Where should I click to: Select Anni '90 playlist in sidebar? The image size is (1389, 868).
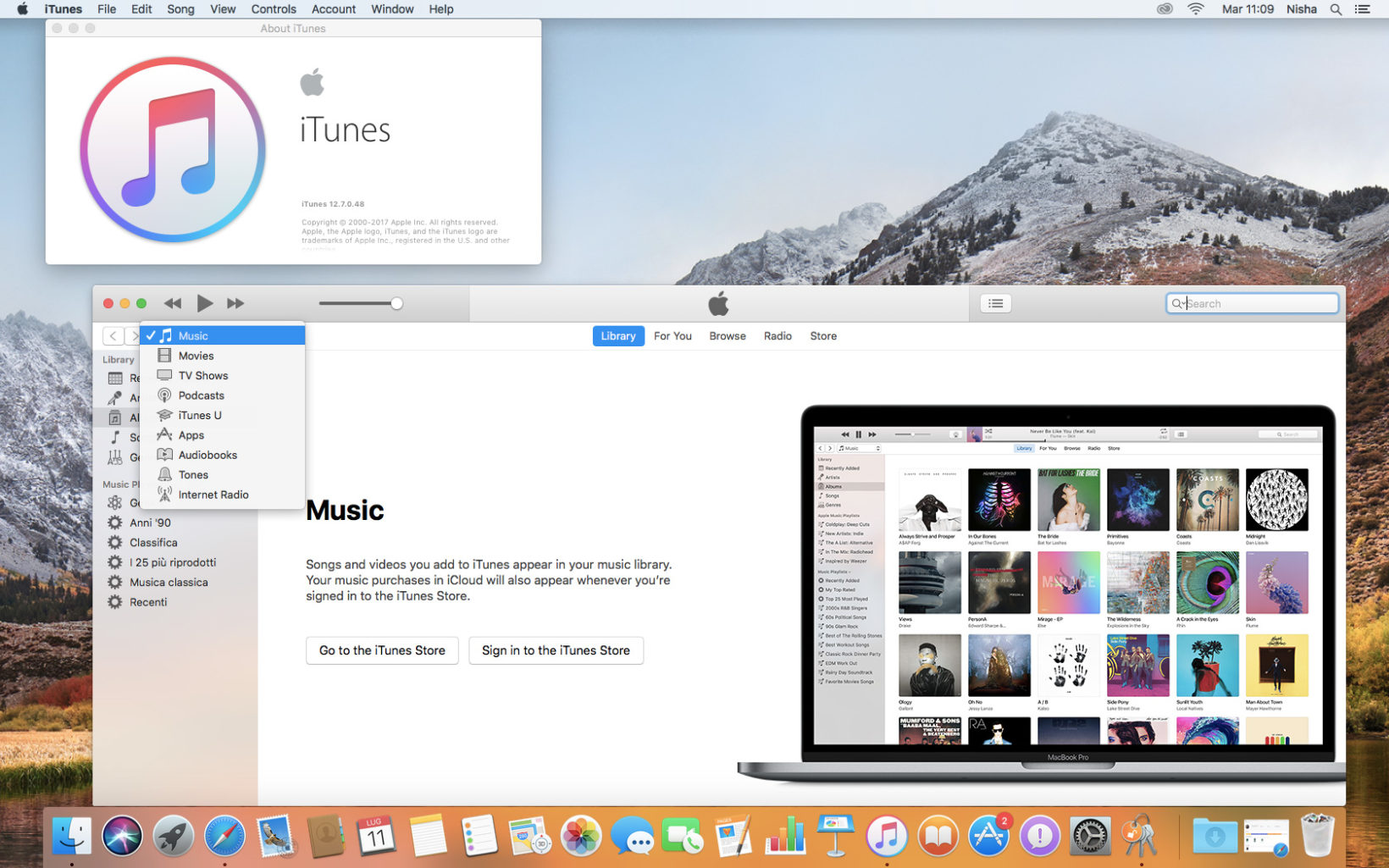175,522
